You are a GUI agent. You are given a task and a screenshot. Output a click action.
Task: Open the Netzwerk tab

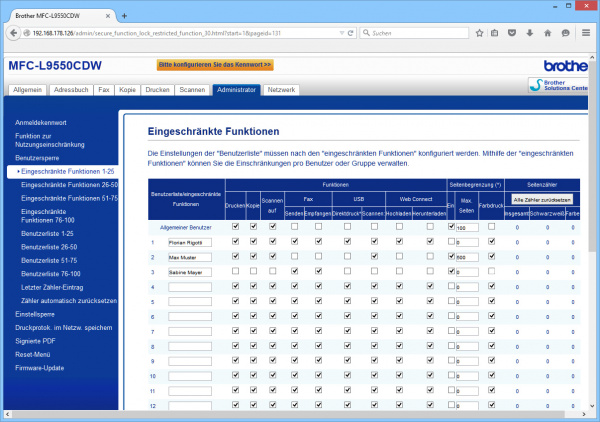281,90
